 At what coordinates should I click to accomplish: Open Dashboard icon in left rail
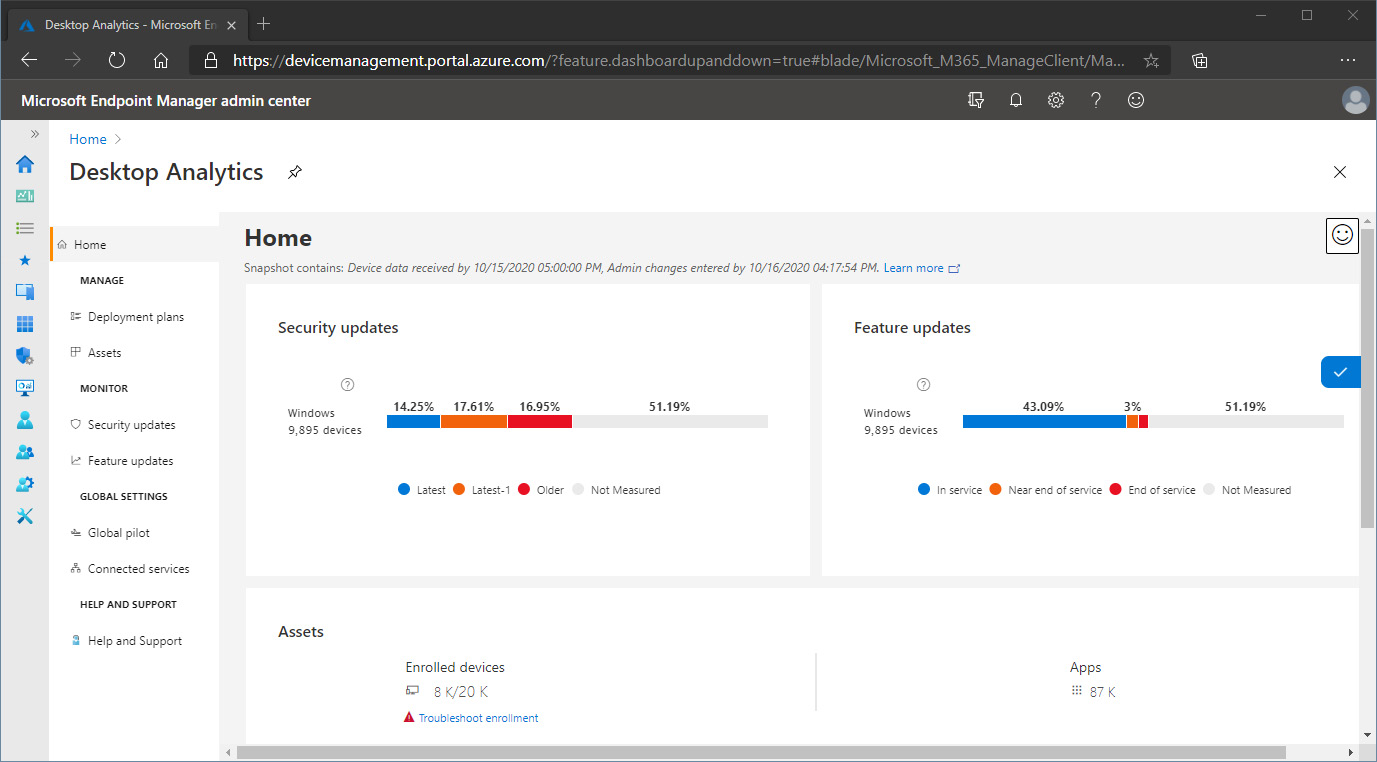tap(25, 196)
